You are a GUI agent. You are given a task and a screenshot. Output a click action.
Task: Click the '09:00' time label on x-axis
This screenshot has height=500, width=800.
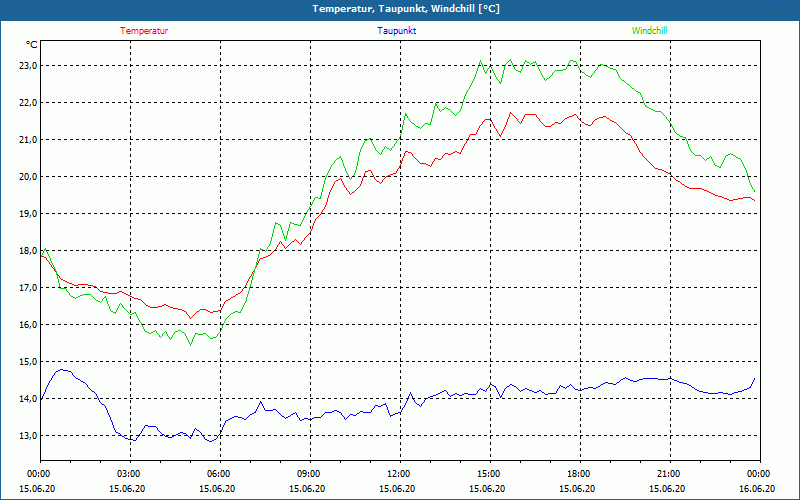coord(307,474)
